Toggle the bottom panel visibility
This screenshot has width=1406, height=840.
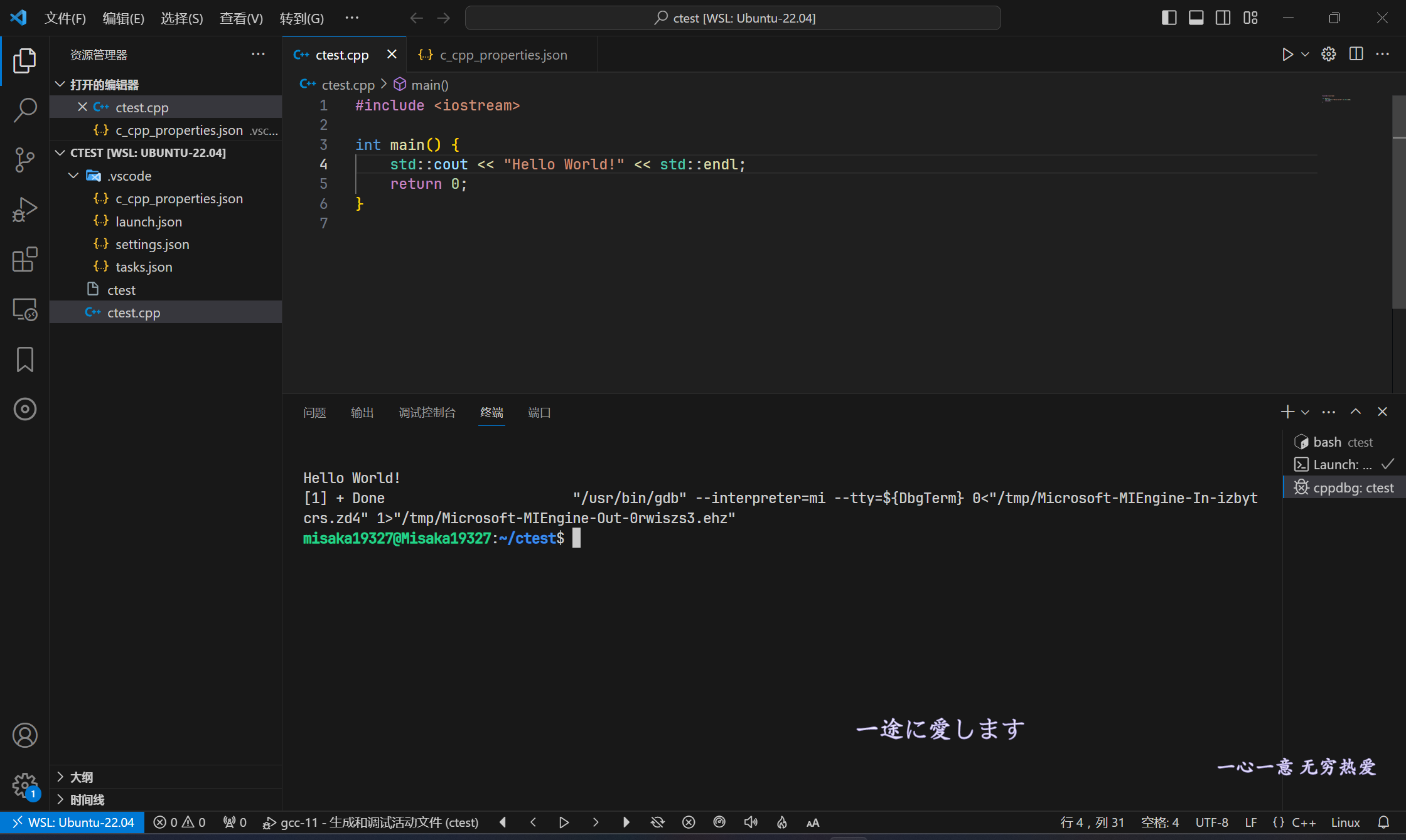[x=1196, y=18]
